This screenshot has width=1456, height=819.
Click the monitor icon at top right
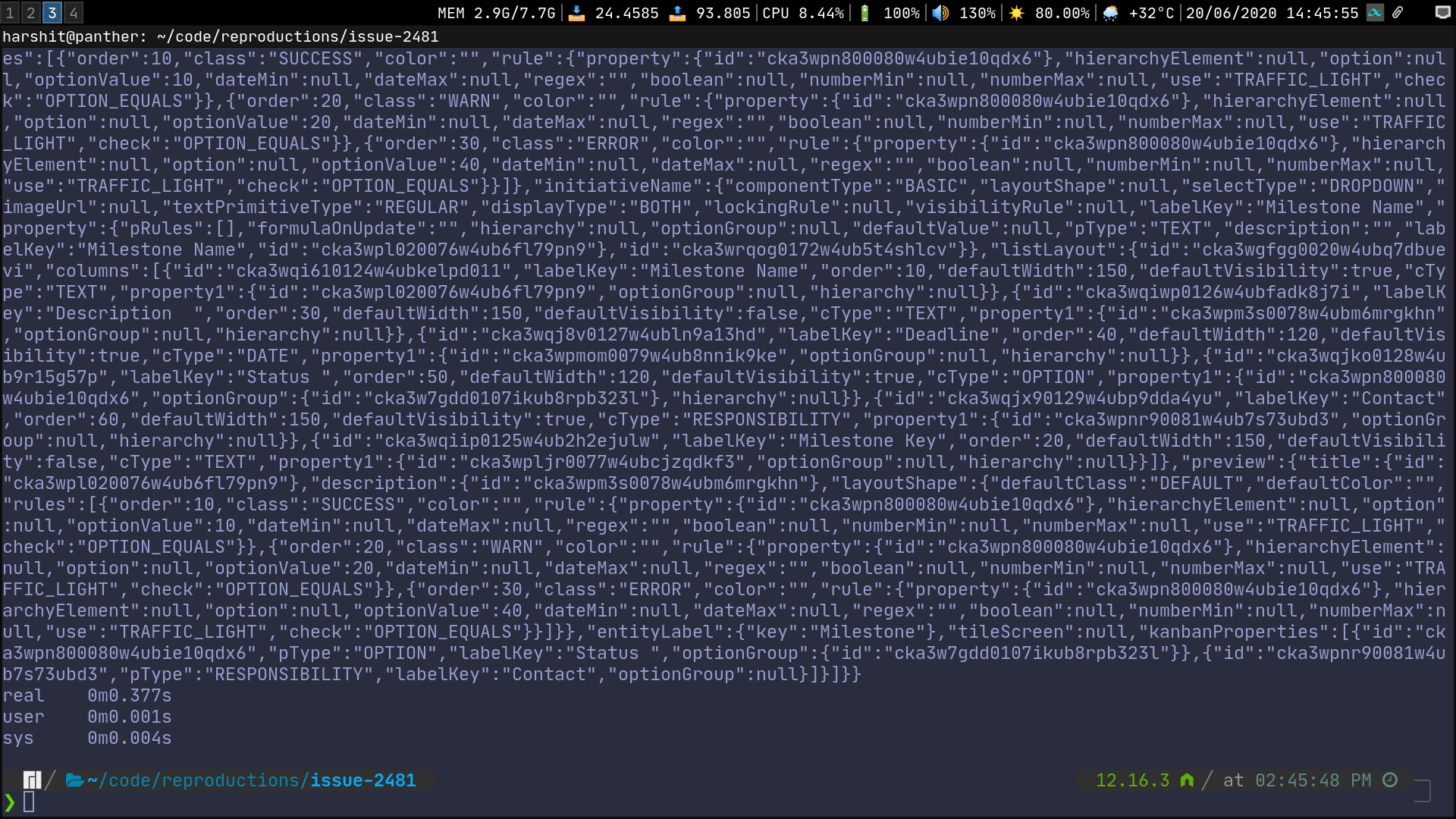(x=1442, y=13)
